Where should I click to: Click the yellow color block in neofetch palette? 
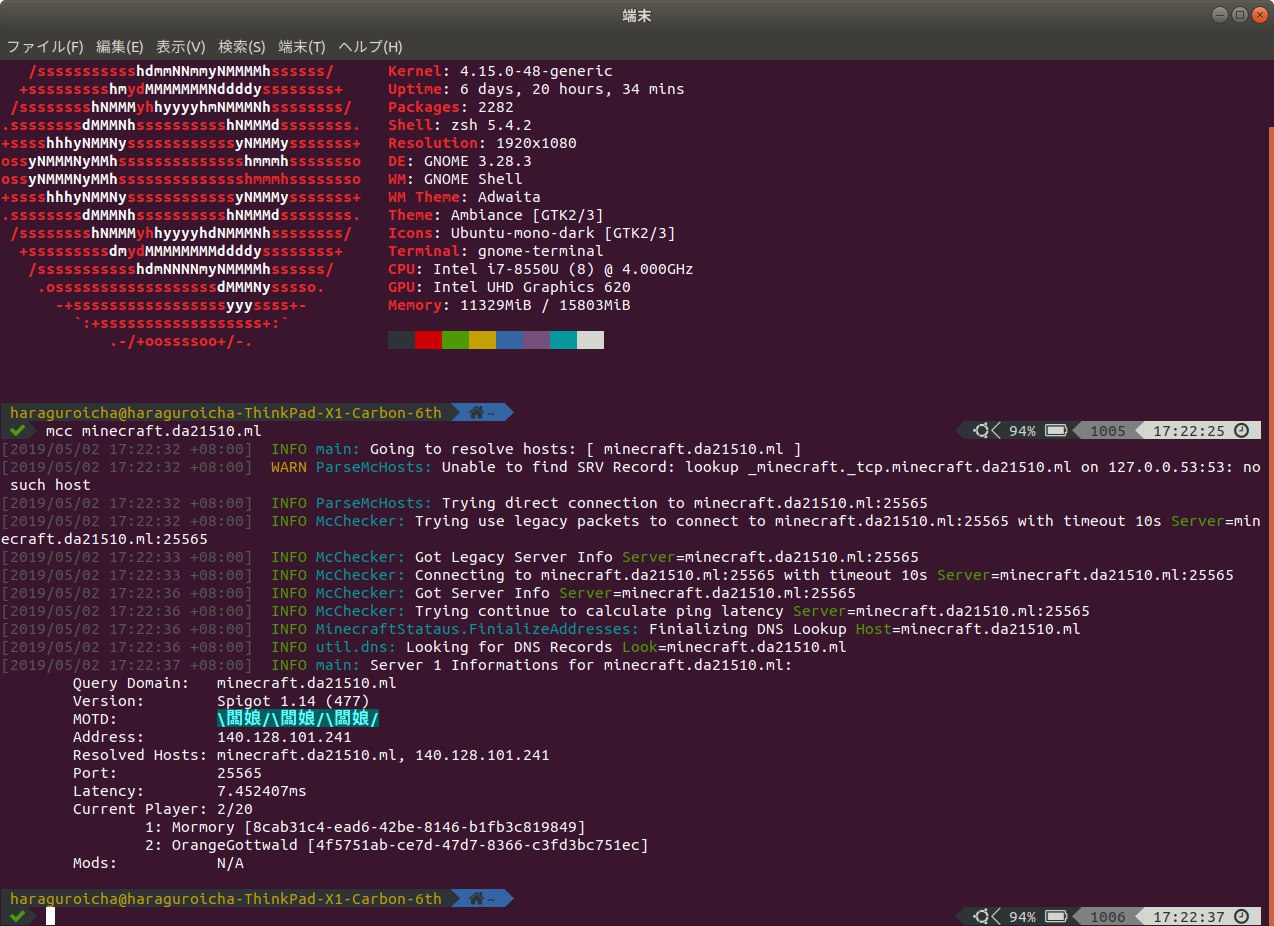(482, 340)
